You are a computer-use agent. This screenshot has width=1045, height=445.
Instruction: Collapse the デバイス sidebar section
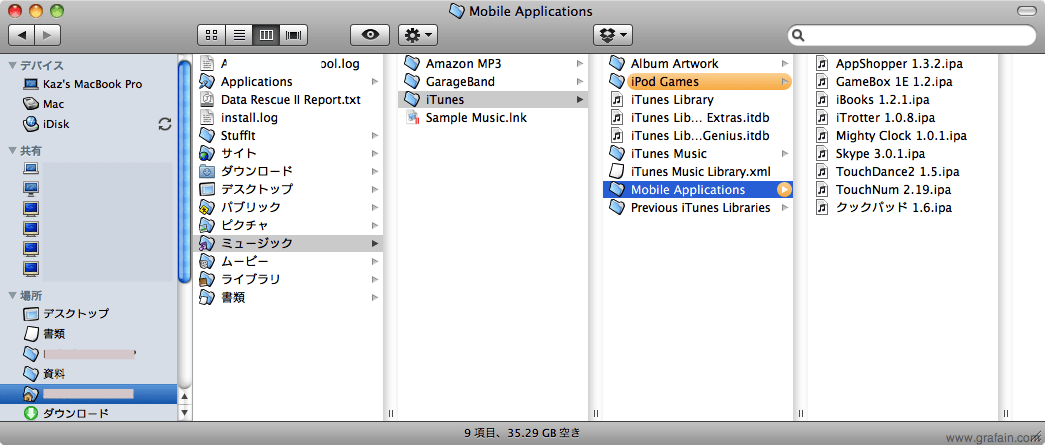[x=12, y=65]
